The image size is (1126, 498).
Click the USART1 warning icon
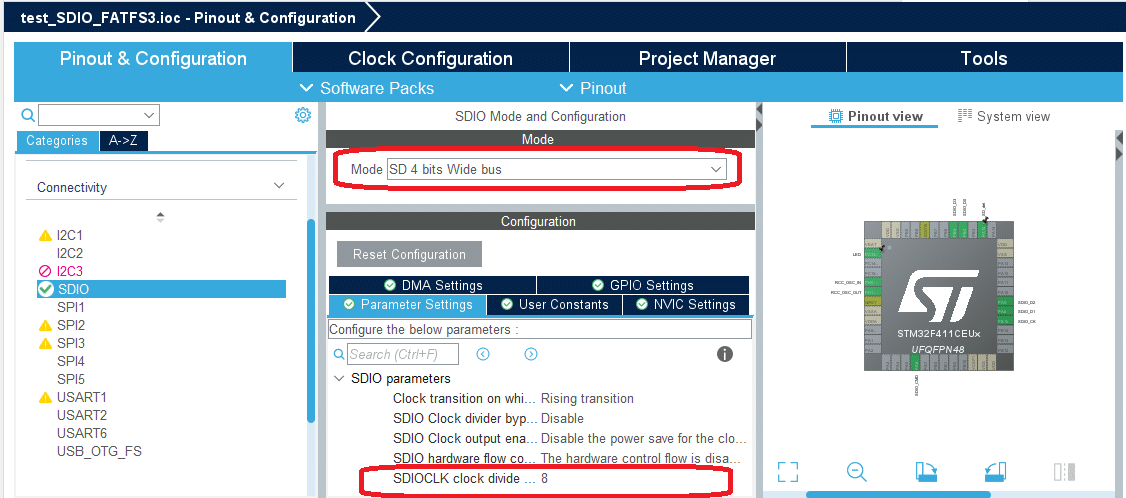(45, 397)
